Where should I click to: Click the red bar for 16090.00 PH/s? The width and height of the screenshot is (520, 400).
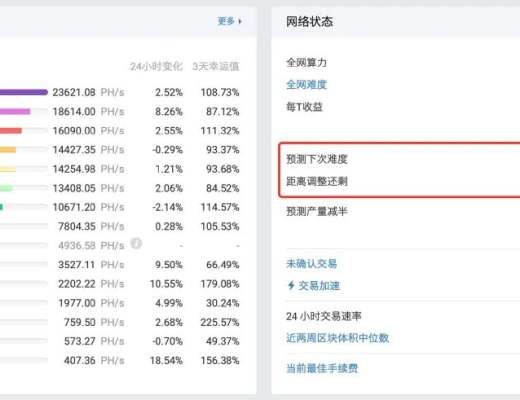point(11,131)
